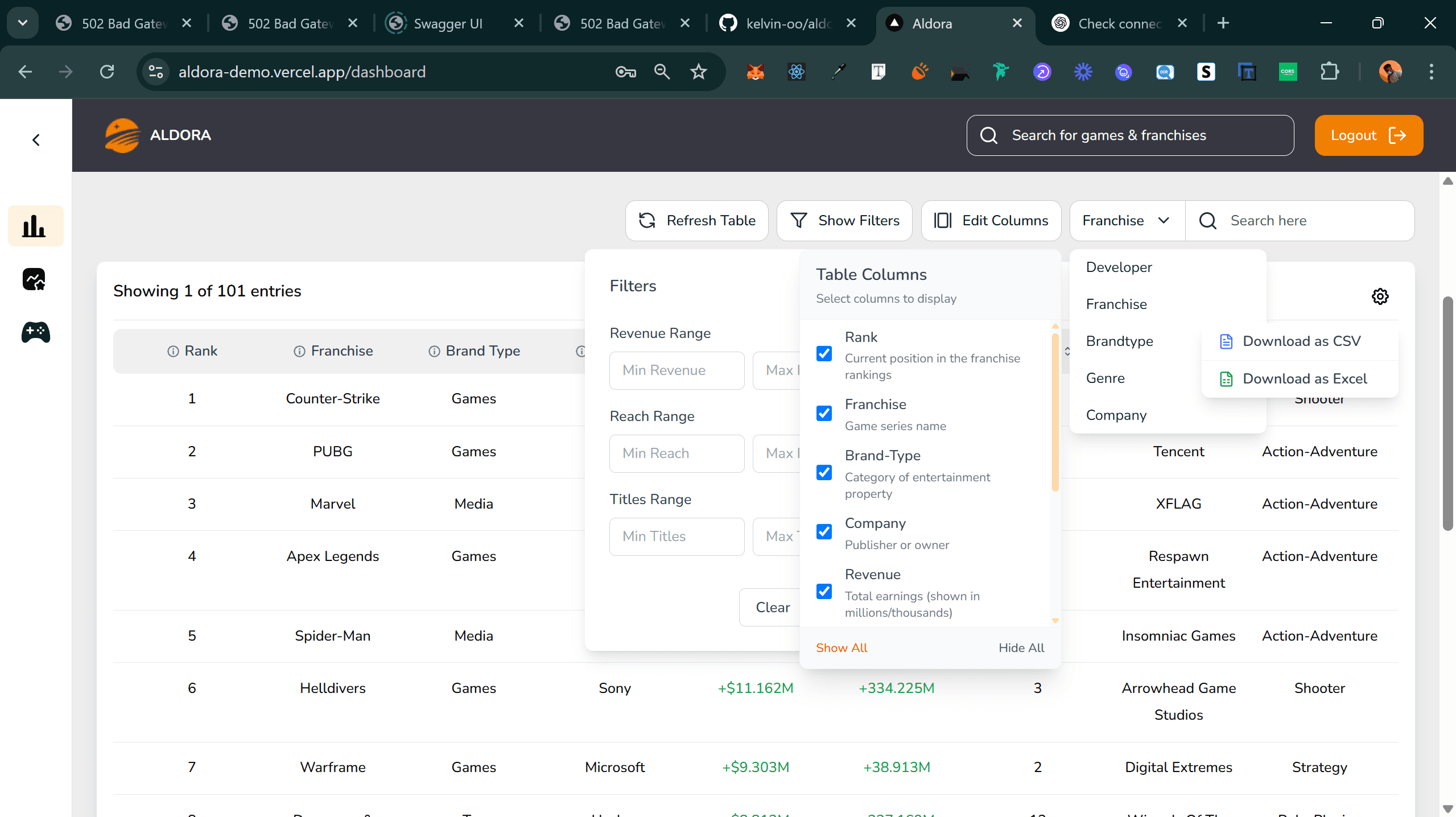
Task: Select the bar chart dashboard icon in sidebar
Action: click(x=35, y=225)
